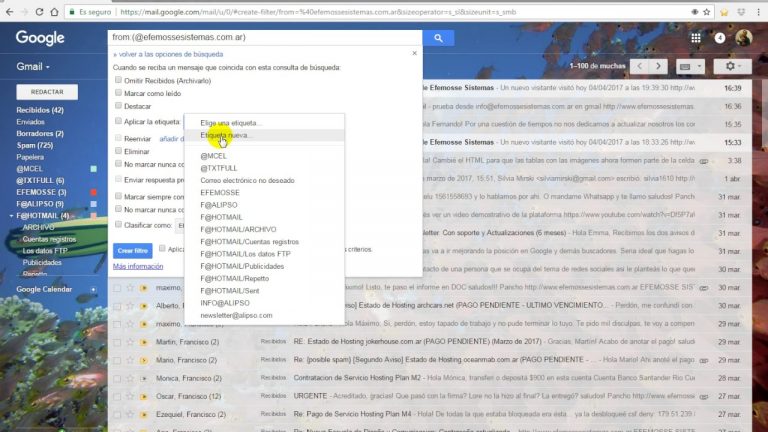Collapse the F@HOTMAIL label tree
Viewport: 768px width, 432px height.
(x=12, y=216)
